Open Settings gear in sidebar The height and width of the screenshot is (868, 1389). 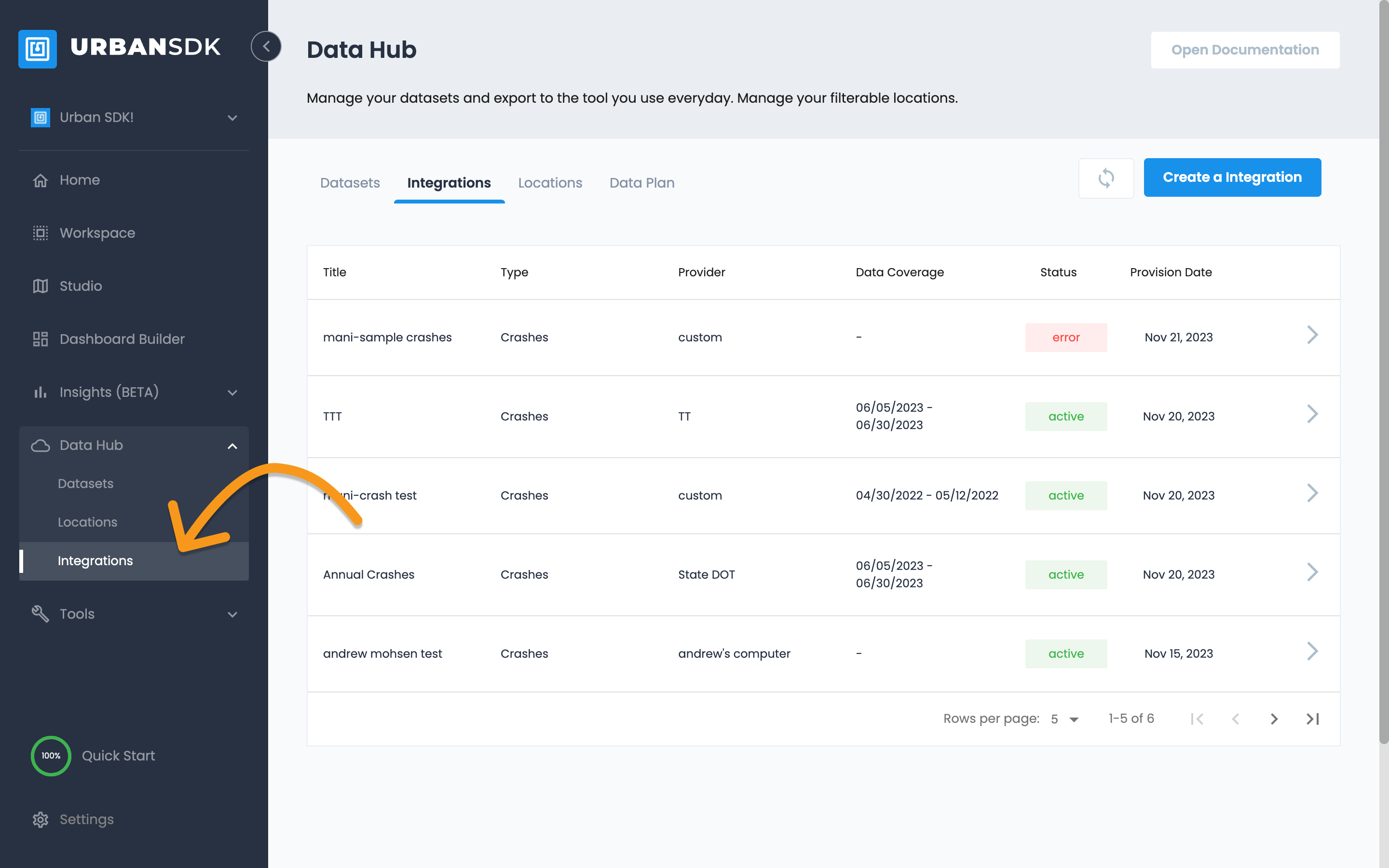coord(40,819)
